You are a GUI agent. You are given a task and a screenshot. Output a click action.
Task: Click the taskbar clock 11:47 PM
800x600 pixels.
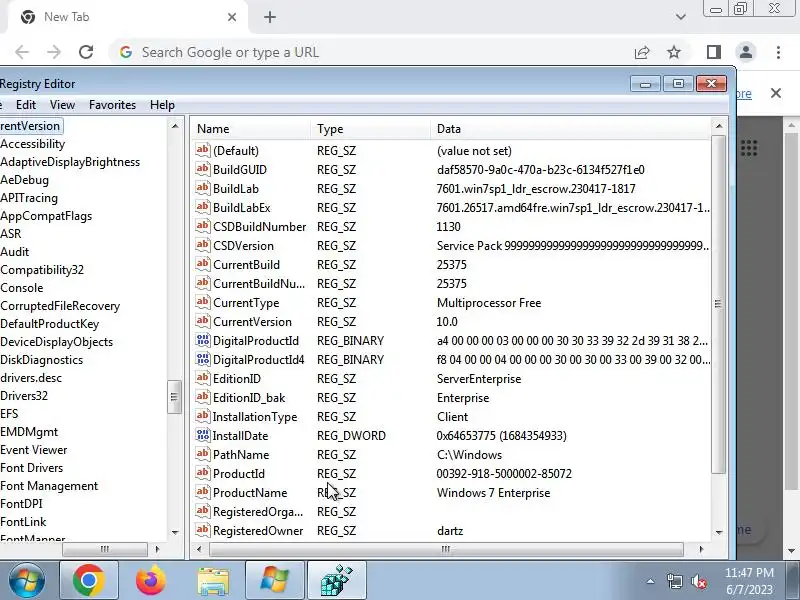coord(749,572)
